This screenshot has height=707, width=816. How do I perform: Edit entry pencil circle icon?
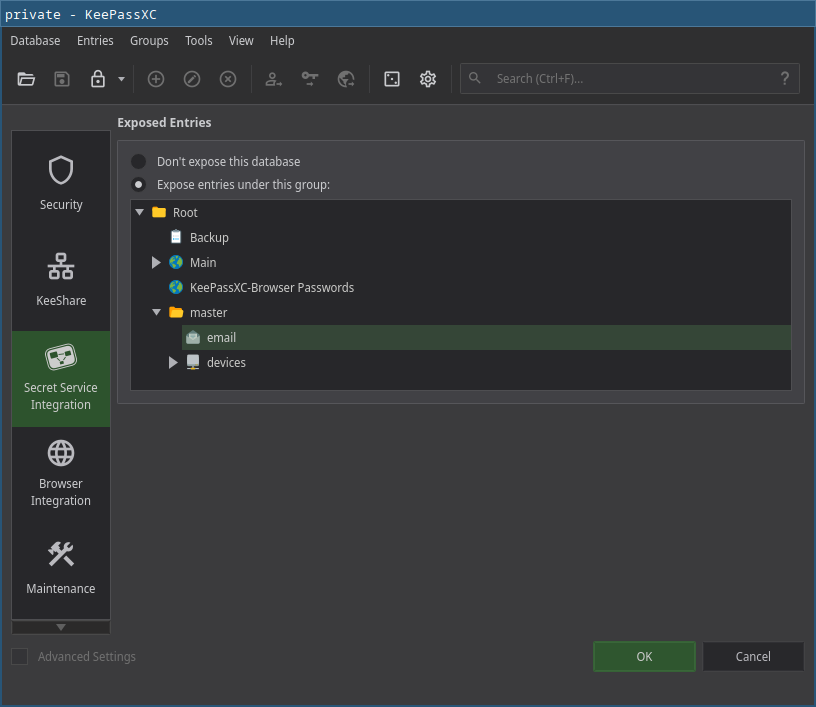point(192,79)
